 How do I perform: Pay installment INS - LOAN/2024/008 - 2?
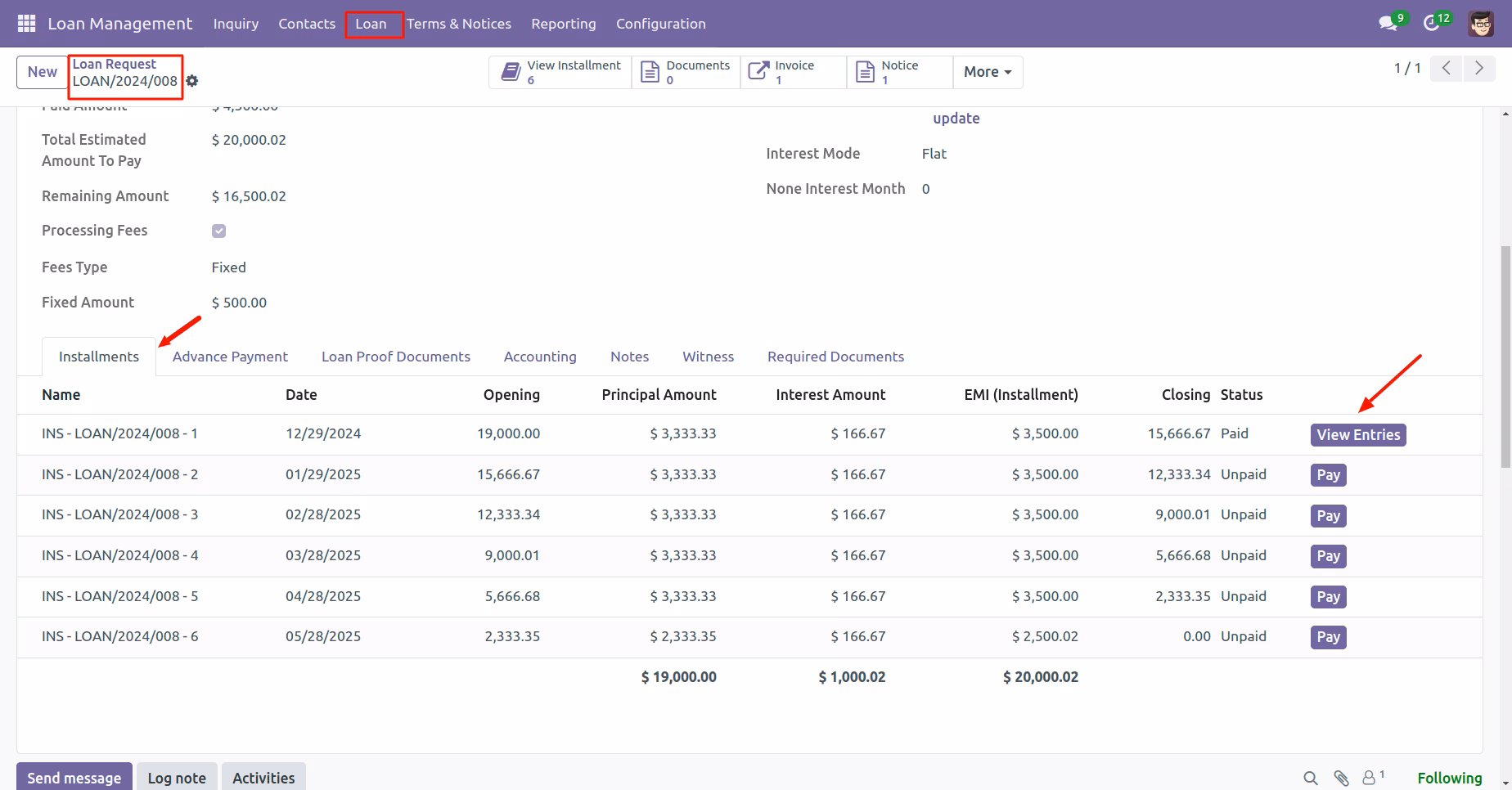[1328, 475]
